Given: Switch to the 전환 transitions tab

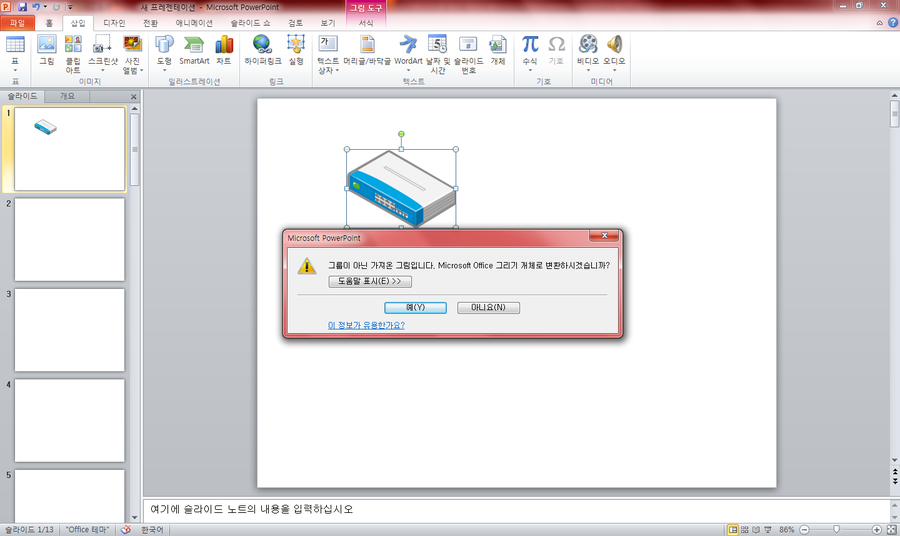Looking at the screenshot, I should coord(150,23).
